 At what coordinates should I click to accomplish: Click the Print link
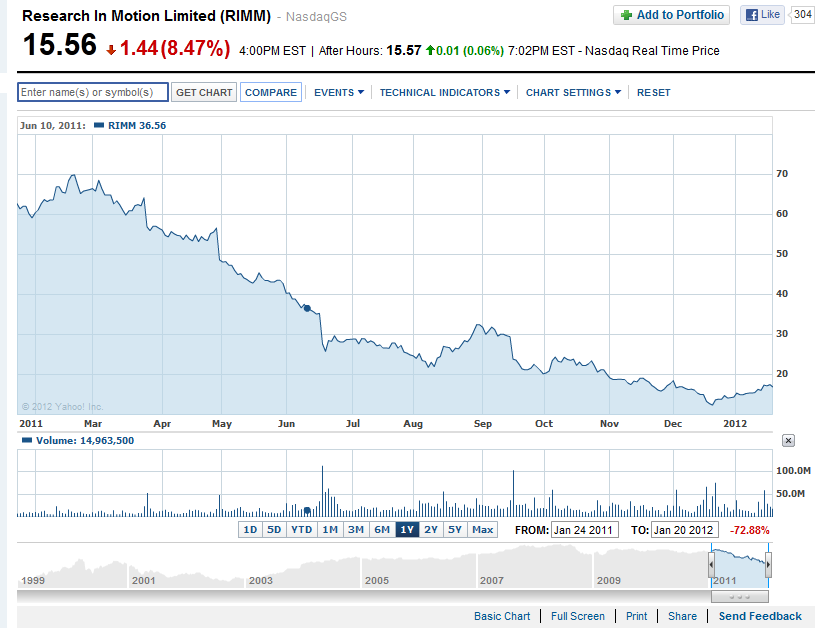pyautogui.click(x=637, y=616)
